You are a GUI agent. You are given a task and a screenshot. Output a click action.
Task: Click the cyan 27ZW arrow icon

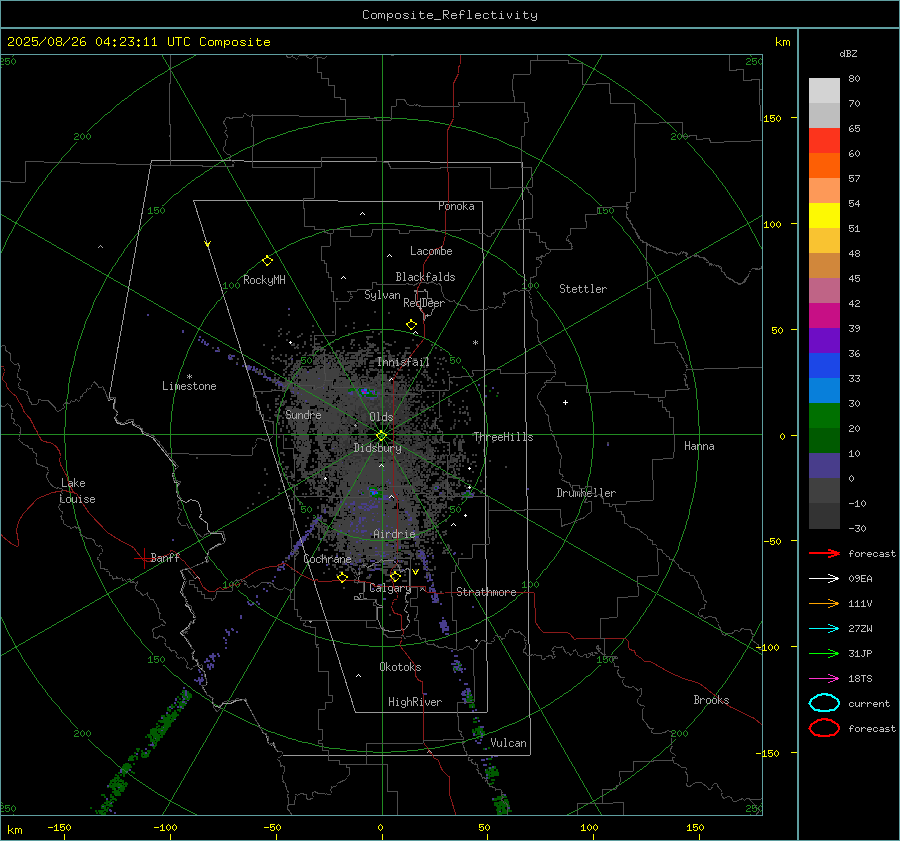(824, 629)
